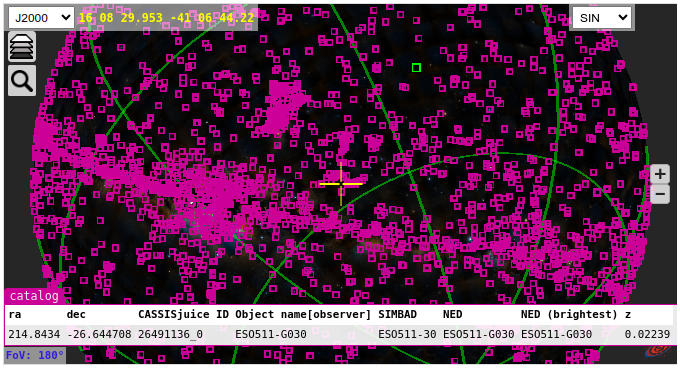This screenshot has width=680, height=369.
Task: Sort by the dec column header
Action: pyautogui.click(x=76, y=314)
